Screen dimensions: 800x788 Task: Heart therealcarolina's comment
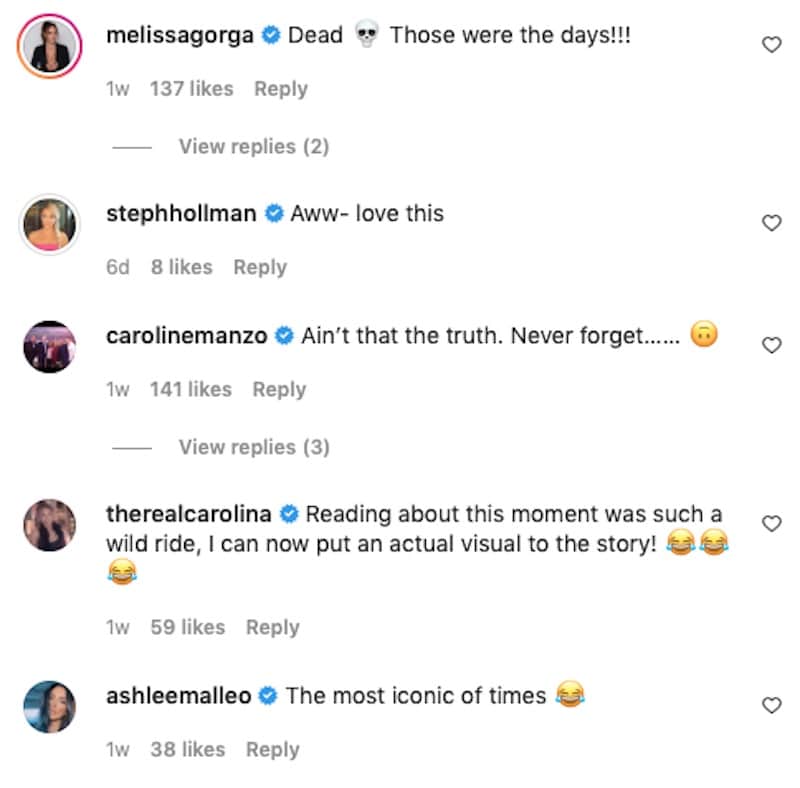(771, 523)
